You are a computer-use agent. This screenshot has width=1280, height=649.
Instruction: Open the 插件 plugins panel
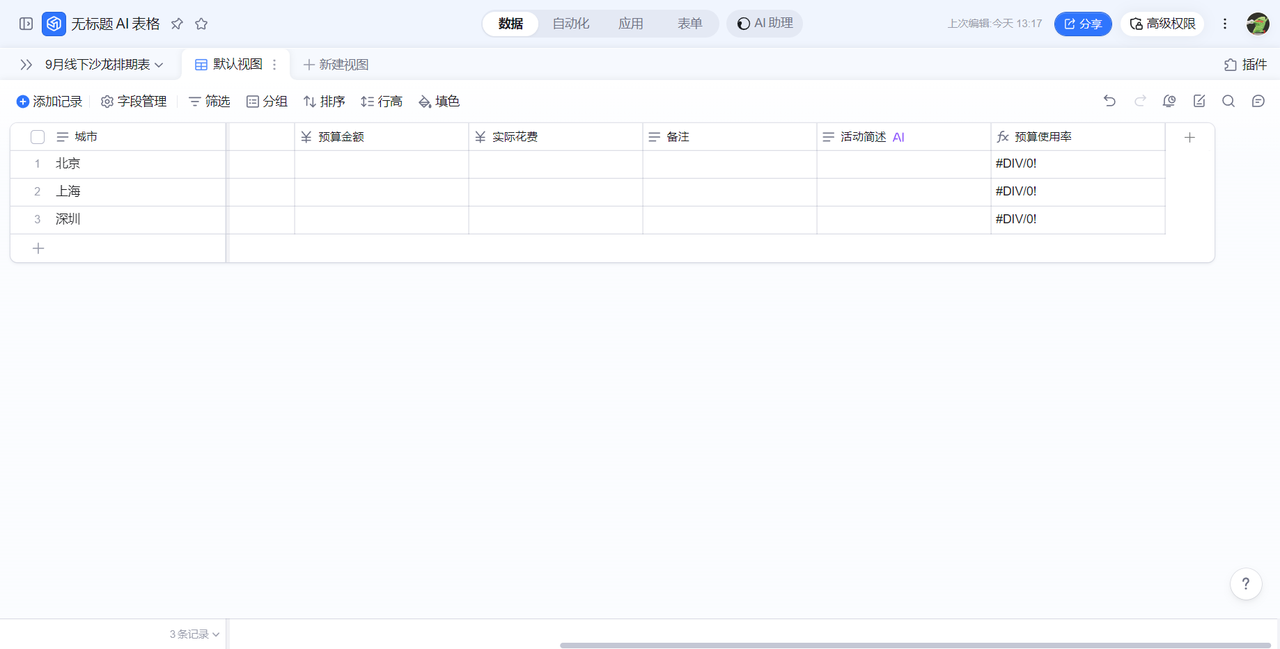point(1245,64)
